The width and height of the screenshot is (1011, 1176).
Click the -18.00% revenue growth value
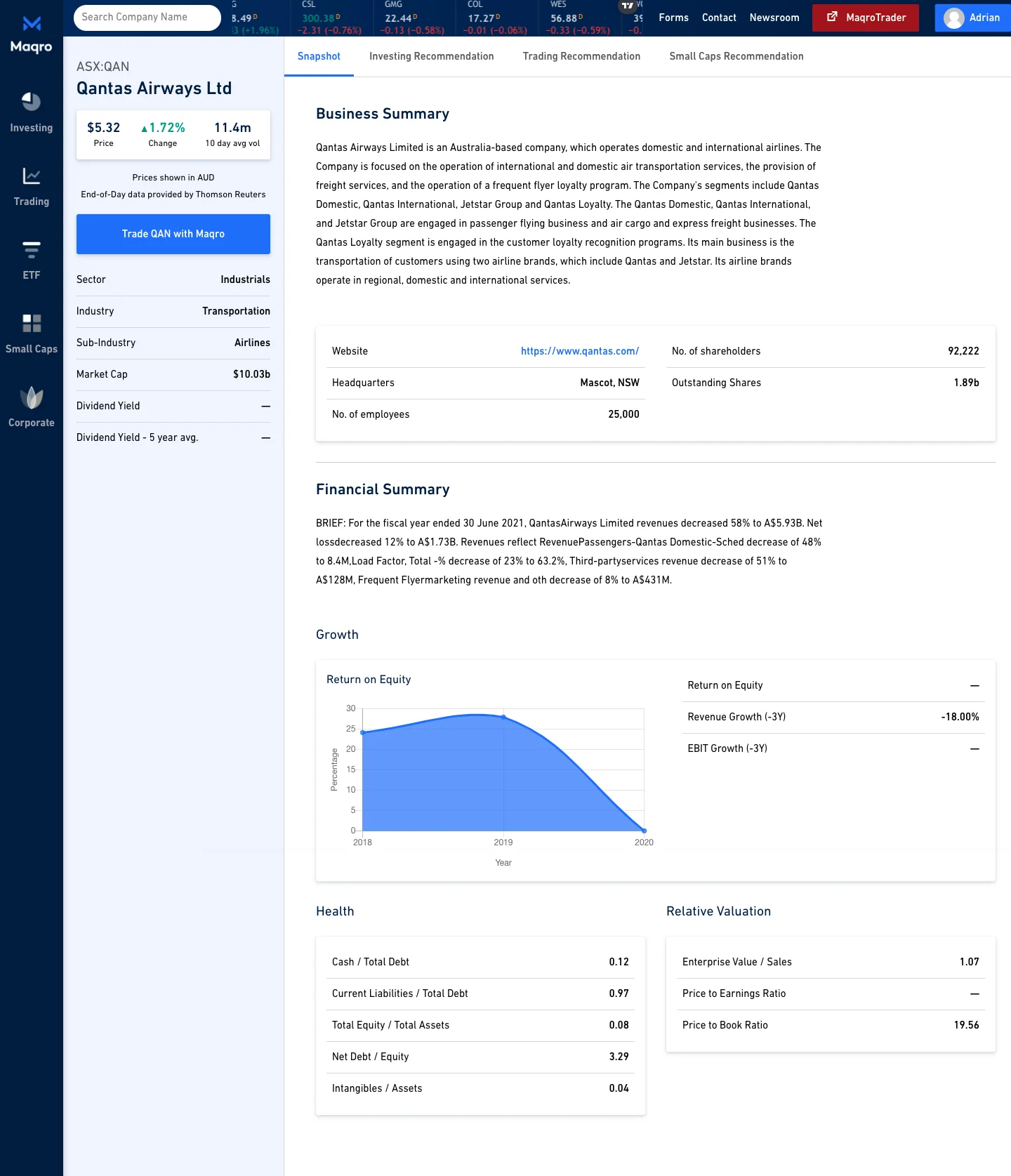click(x=960, y=717)
